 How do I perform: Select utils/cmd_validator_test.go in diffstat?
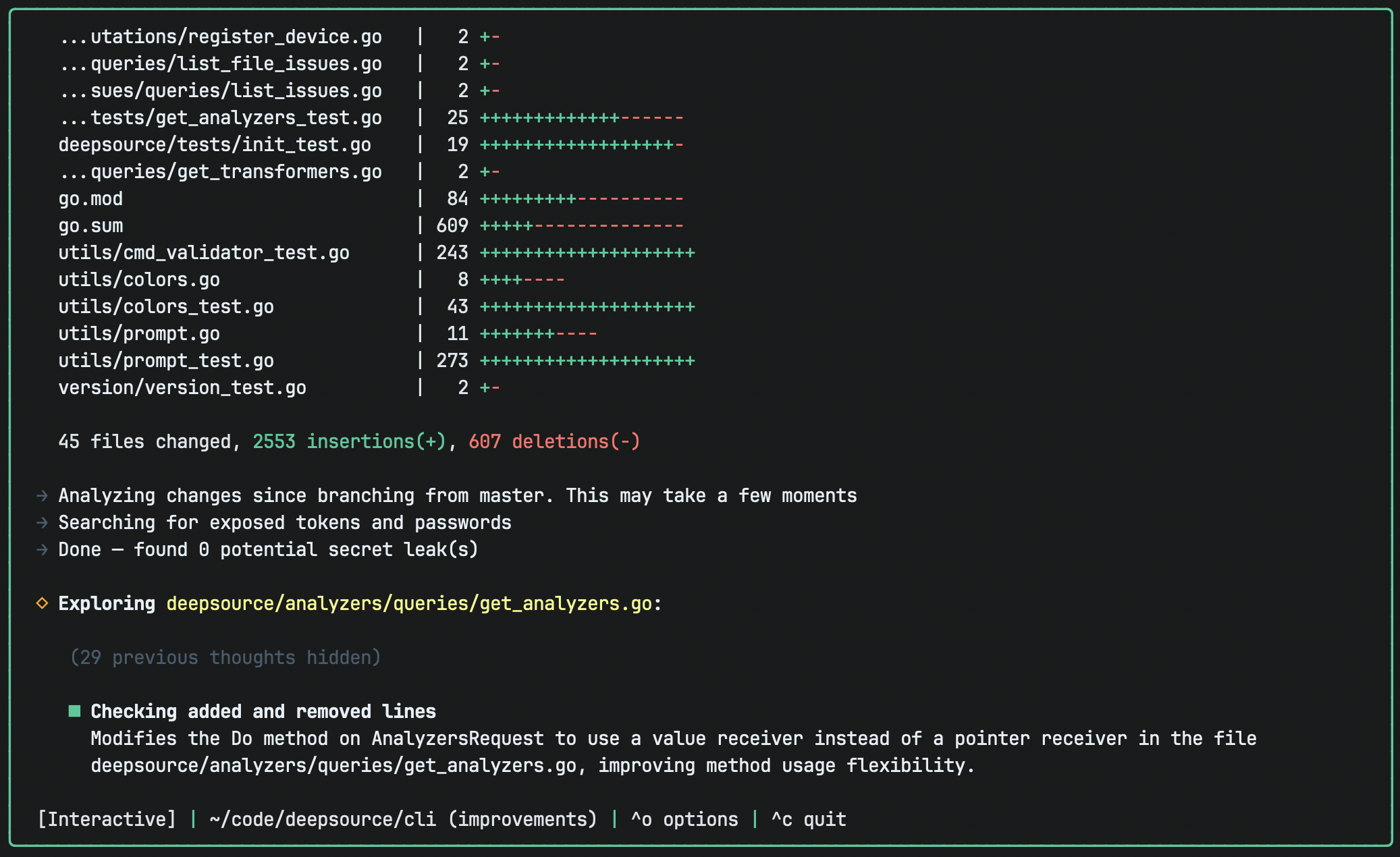[x=204, y=253]
